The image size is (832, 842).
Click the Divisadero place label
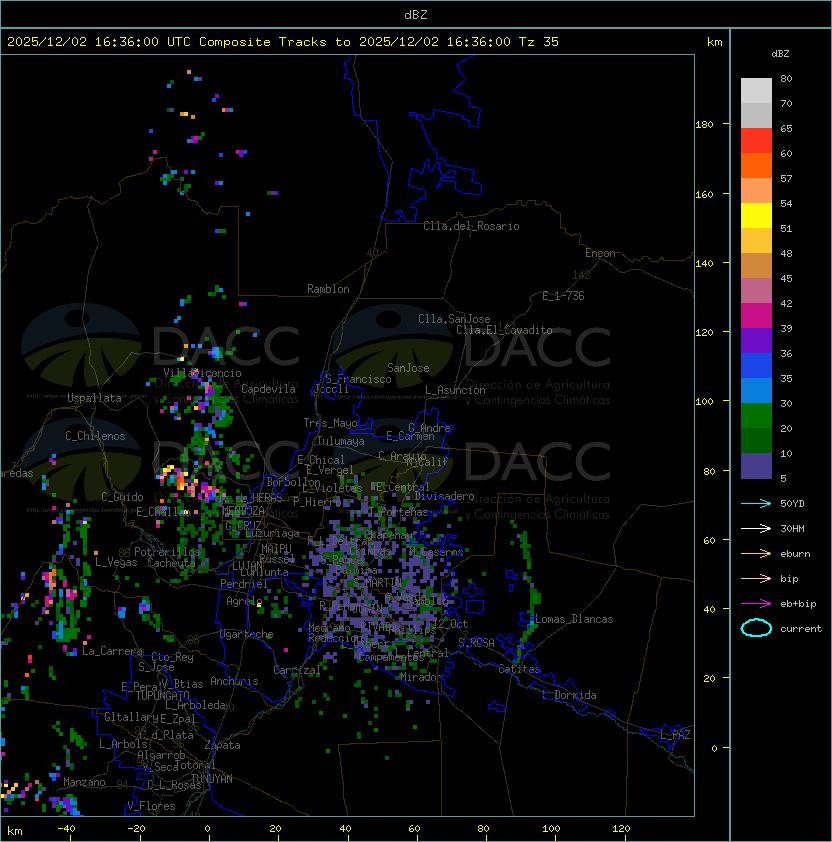[x=445, y=496]
